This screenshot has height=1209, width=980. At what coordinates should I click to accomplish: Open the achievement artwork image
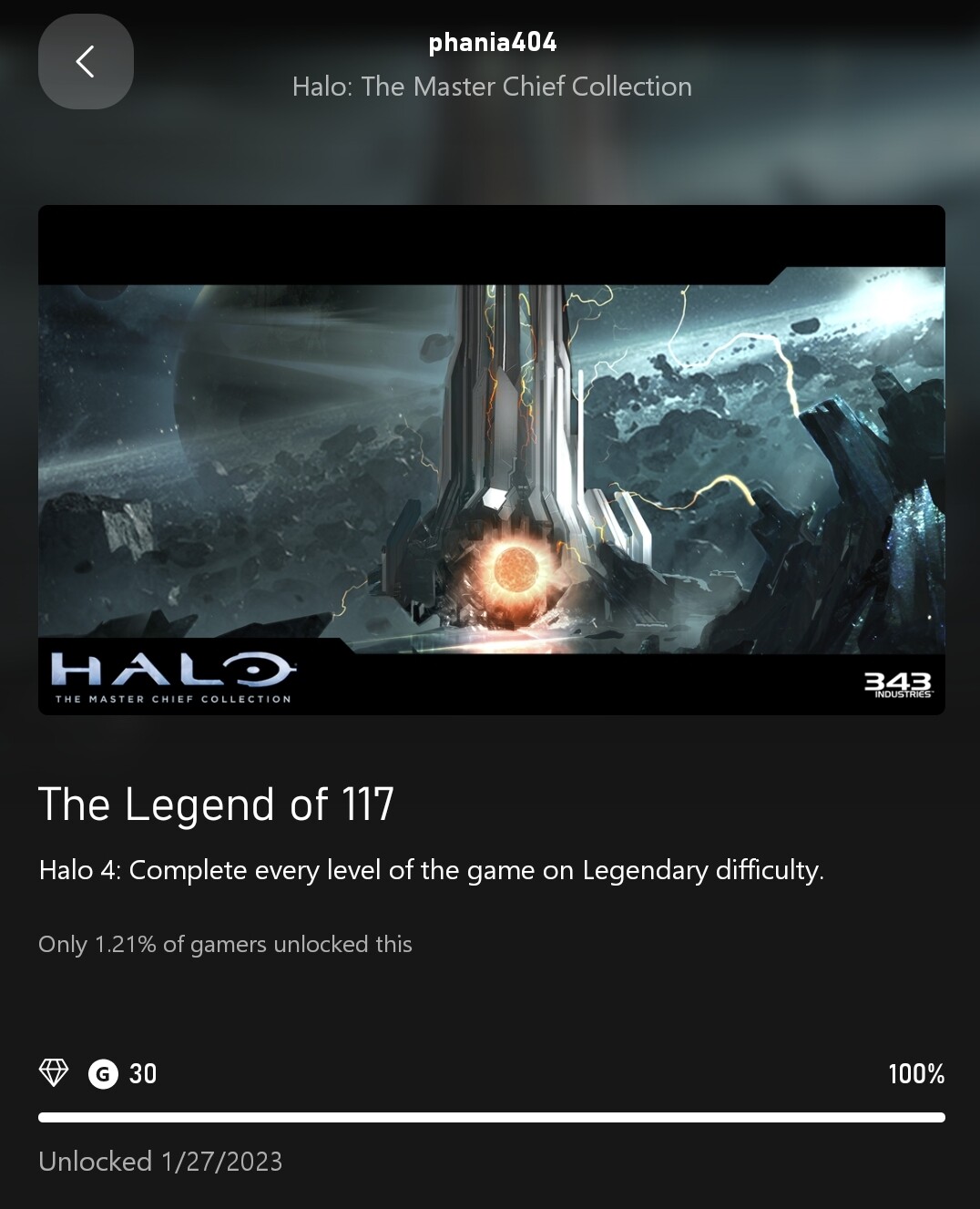click(492, 460)
